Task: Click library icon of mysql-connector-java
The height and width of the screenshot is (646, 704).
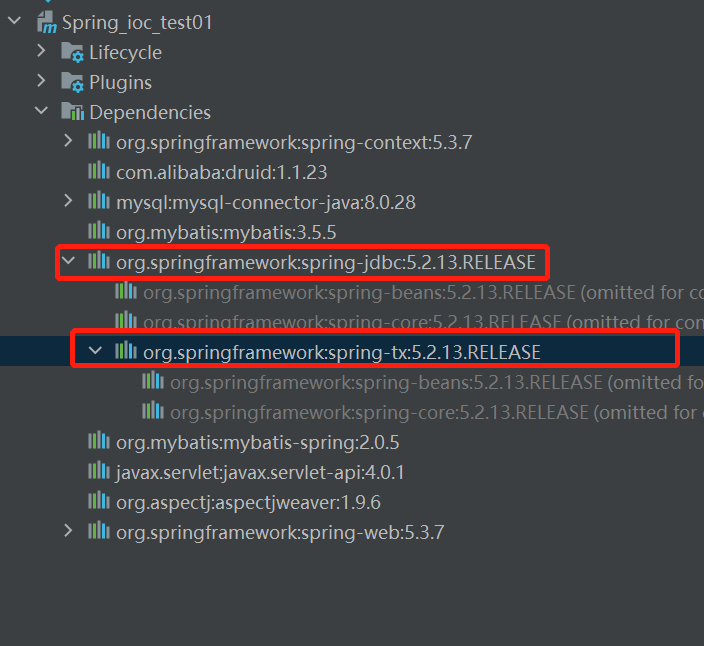Action: pyautogui.click(x=99, y=201)
